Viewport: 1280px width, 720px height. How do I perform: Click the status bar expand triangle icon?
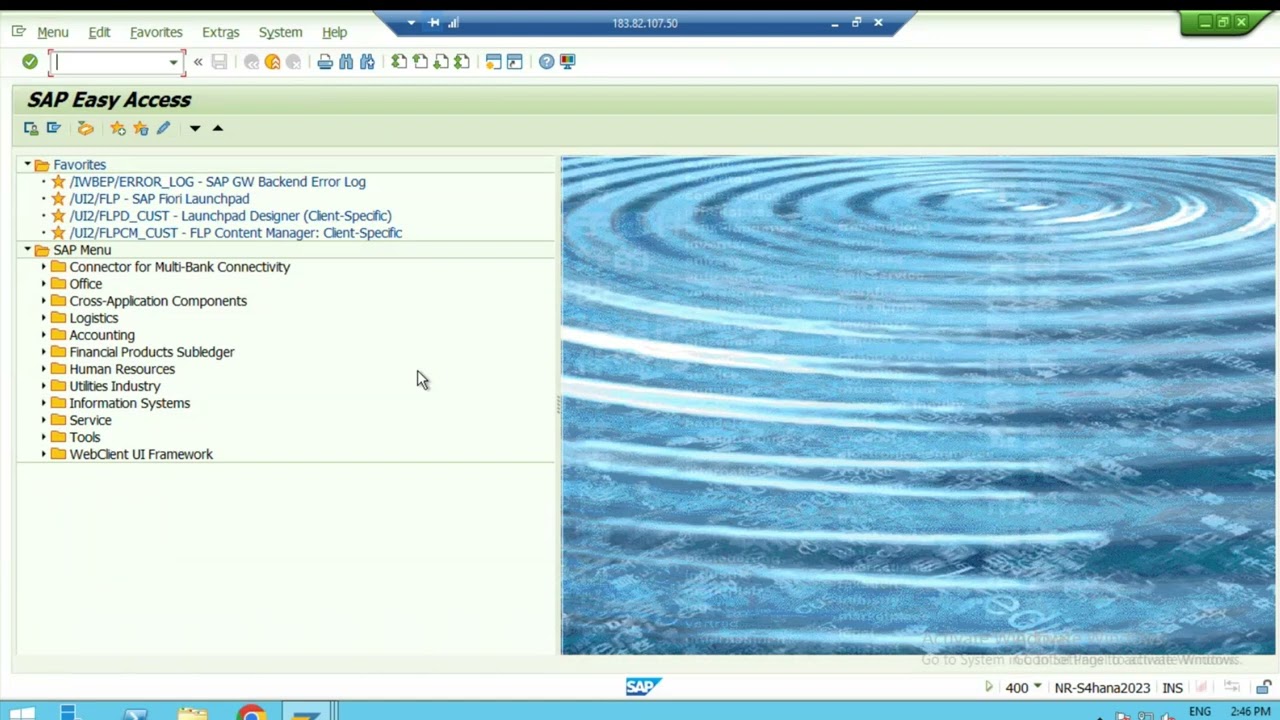pos(988,687)
